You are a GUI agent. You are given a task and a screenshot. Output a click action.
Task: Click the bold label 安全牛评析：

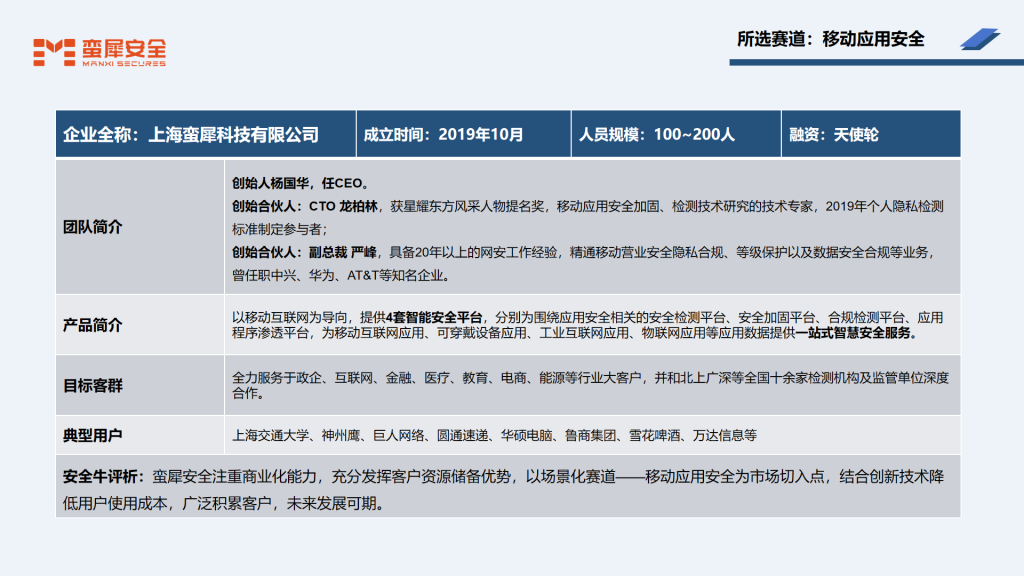point(103,477)
